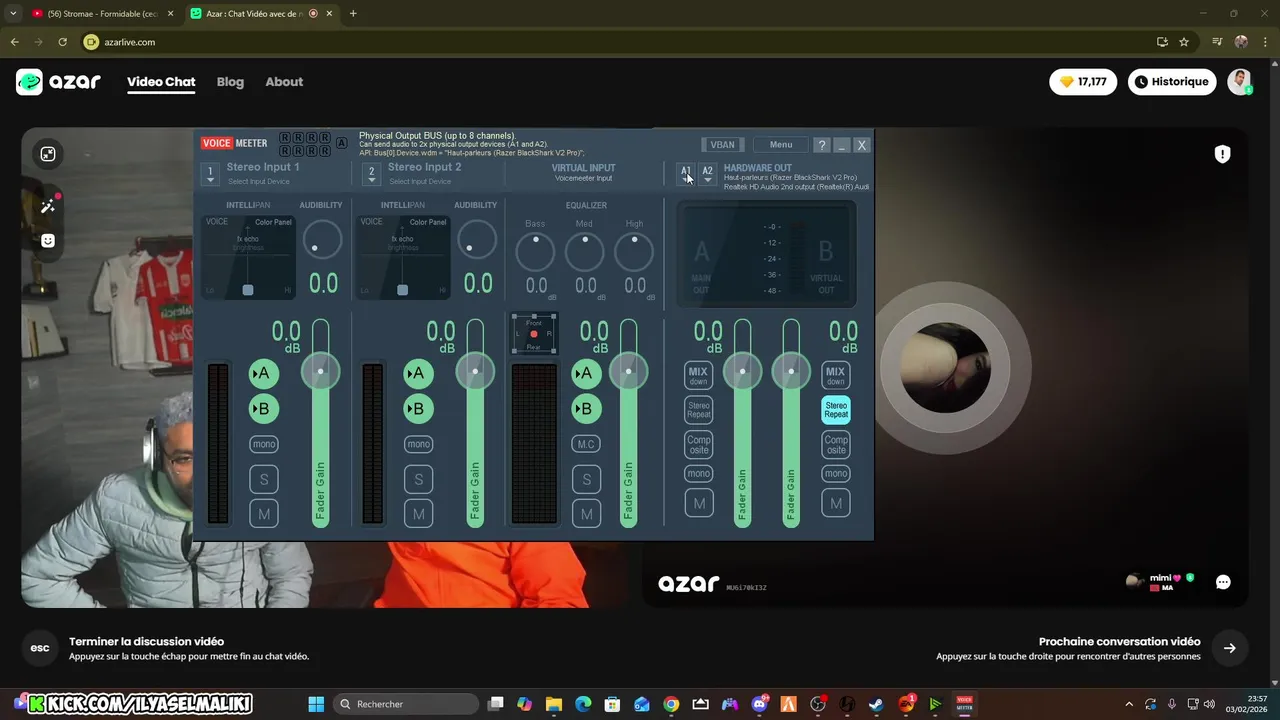Screen dimensions: 1280x720
Task: Click the Bass equalizer knob
Action: 535,252
